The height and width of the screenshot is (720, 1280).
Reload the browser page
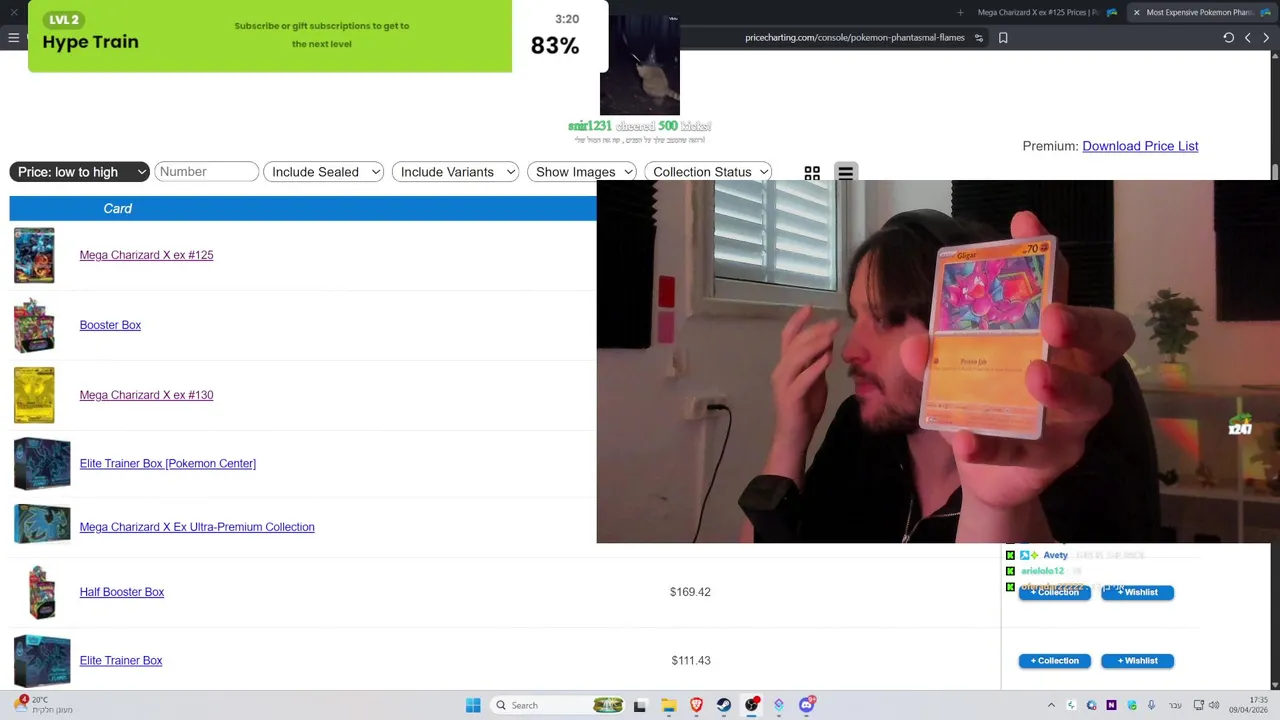point(1228,38)
